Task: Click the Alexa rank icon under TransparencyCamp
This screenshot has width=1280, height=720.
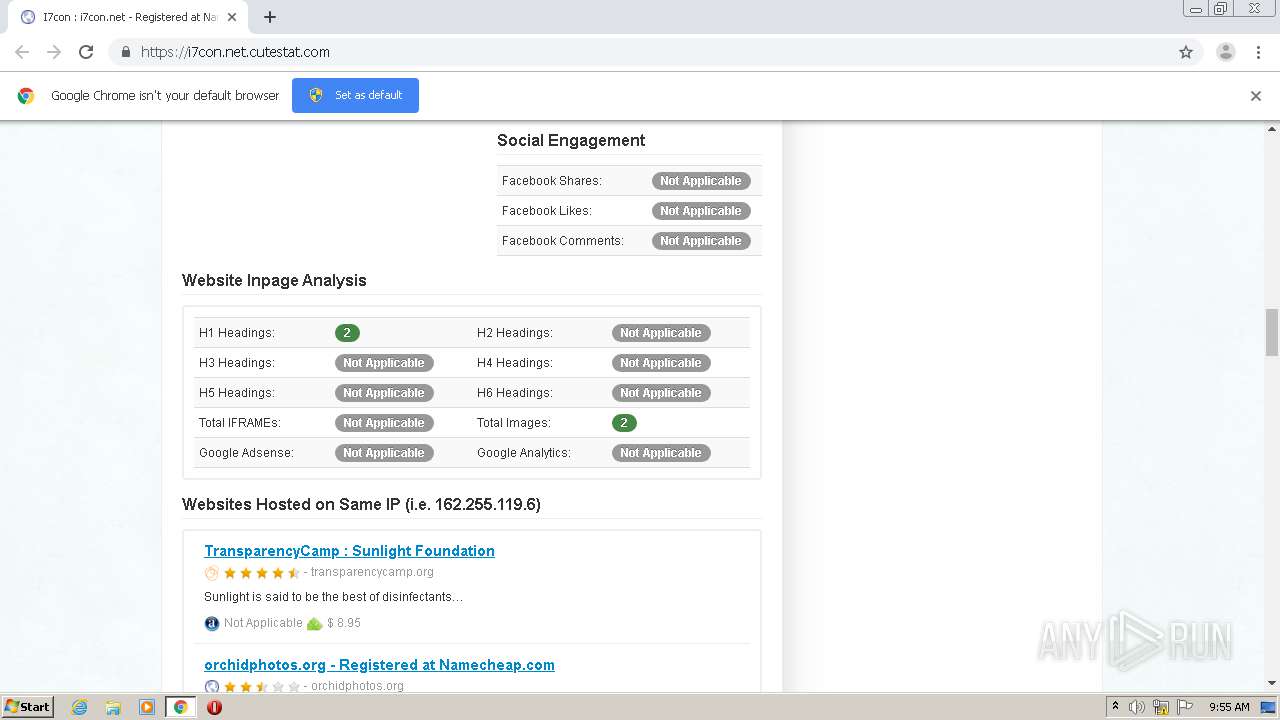Action: tap(211, 623)
